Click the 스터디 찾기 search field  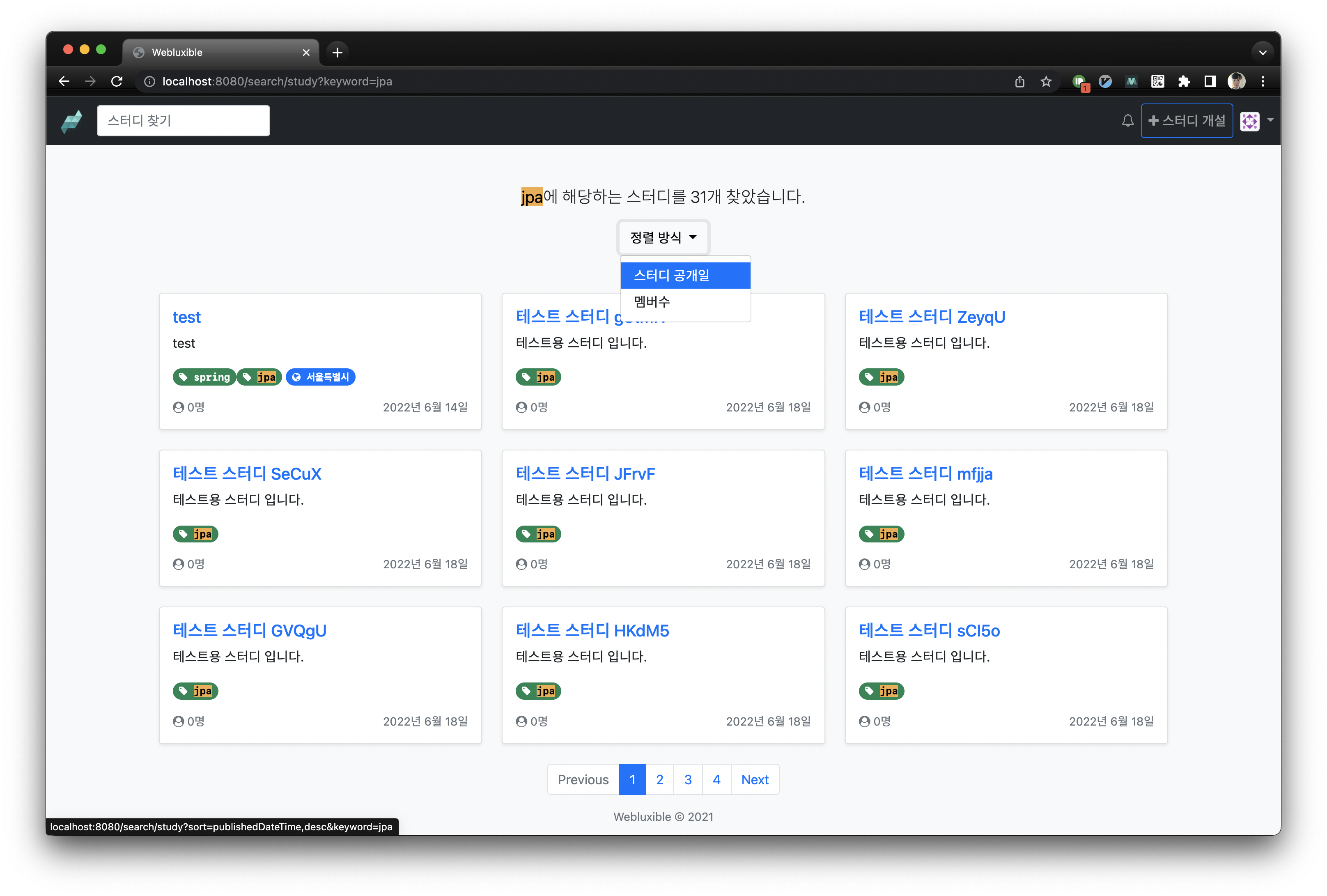(183, 121)
